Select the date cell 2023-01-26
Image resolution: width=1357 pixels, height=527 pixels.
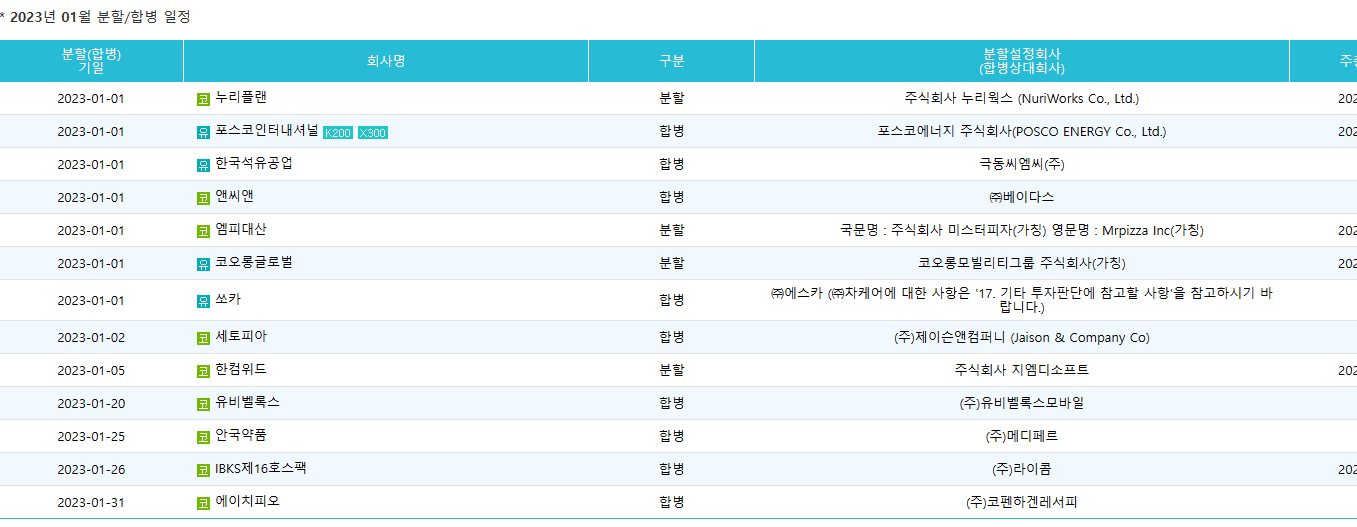(x=91, y=470)
